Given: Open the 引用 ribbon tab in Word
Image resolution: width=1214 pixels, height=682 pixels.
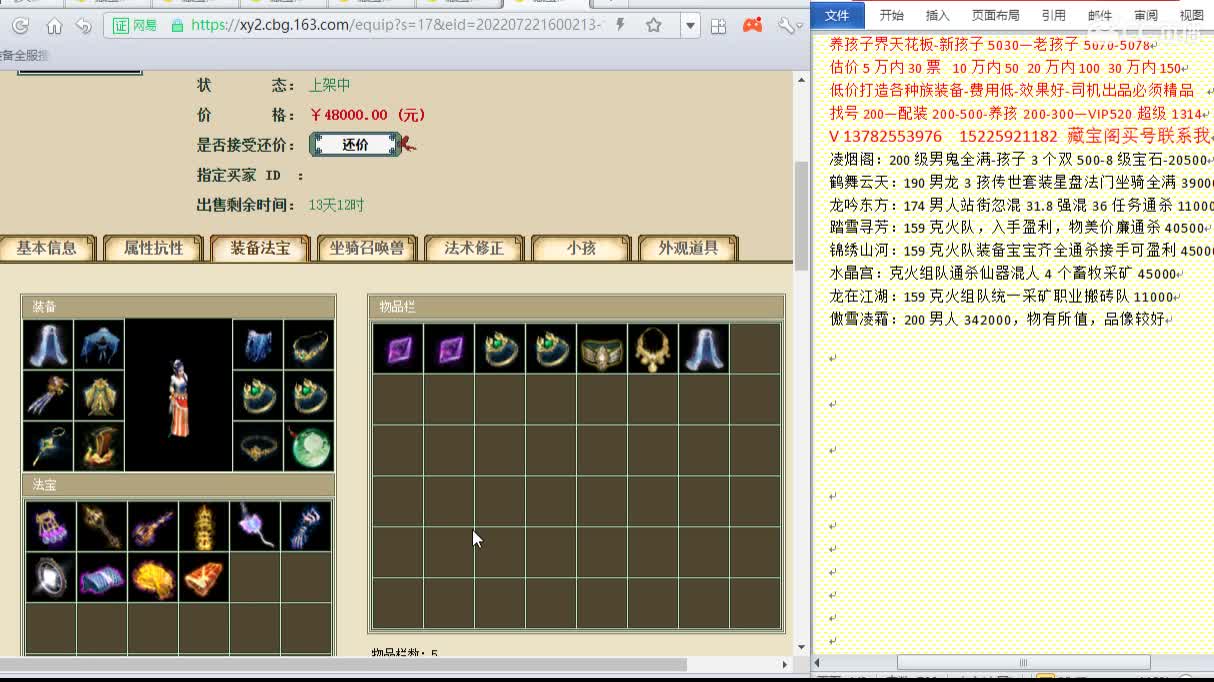Looking at the screenshot, I should click(x=1053, y=15).
